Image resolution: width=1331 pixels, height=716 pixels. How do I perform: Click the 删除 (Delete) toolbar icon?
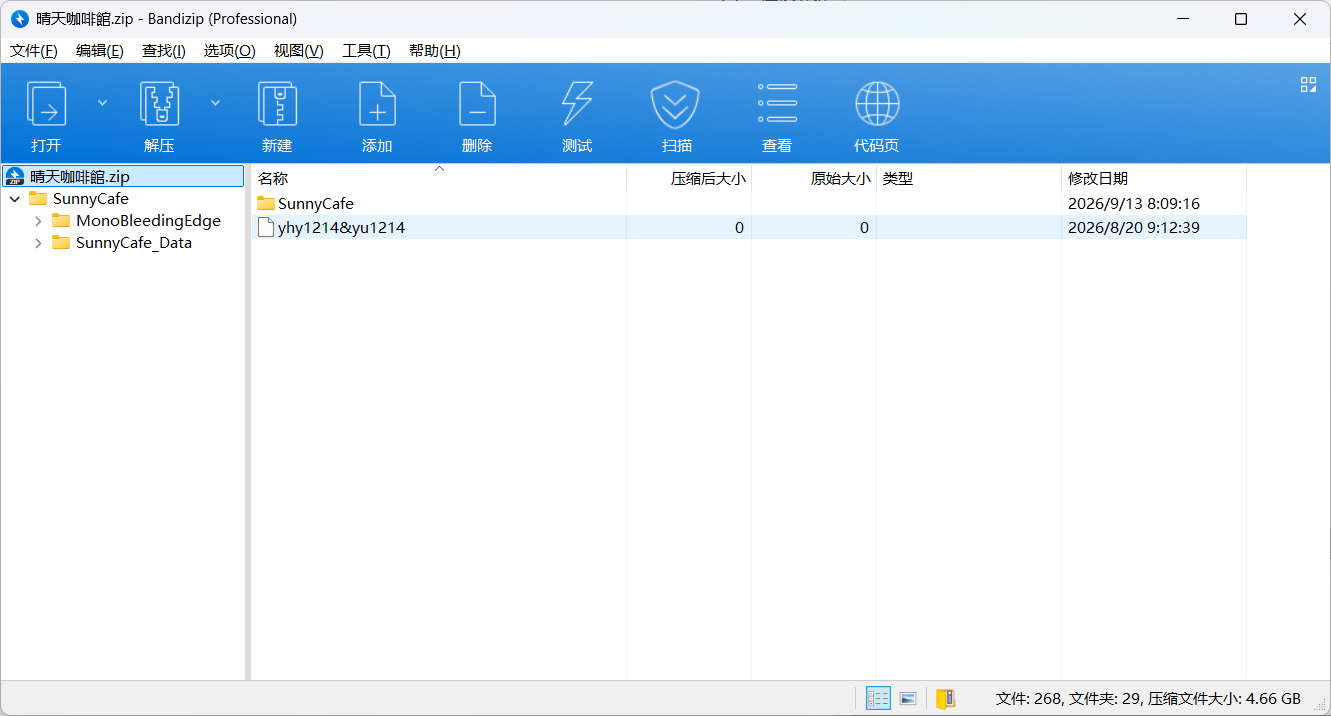(477, 104)
